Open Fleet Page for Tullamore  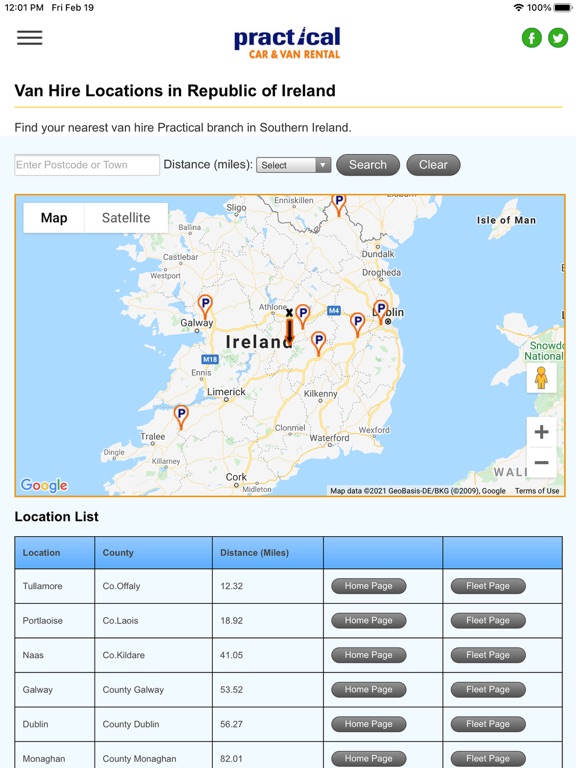coord(488,586)
